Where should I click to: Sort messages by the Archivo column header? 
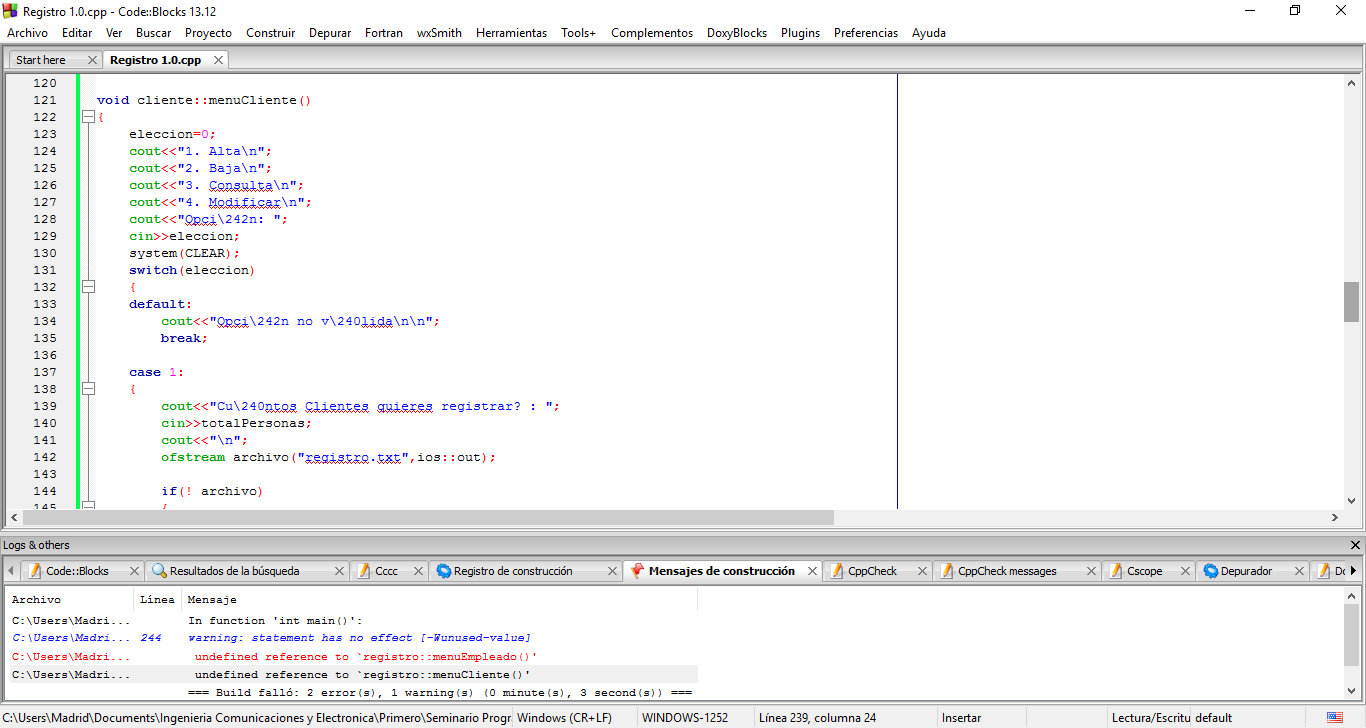click(70, 600)
